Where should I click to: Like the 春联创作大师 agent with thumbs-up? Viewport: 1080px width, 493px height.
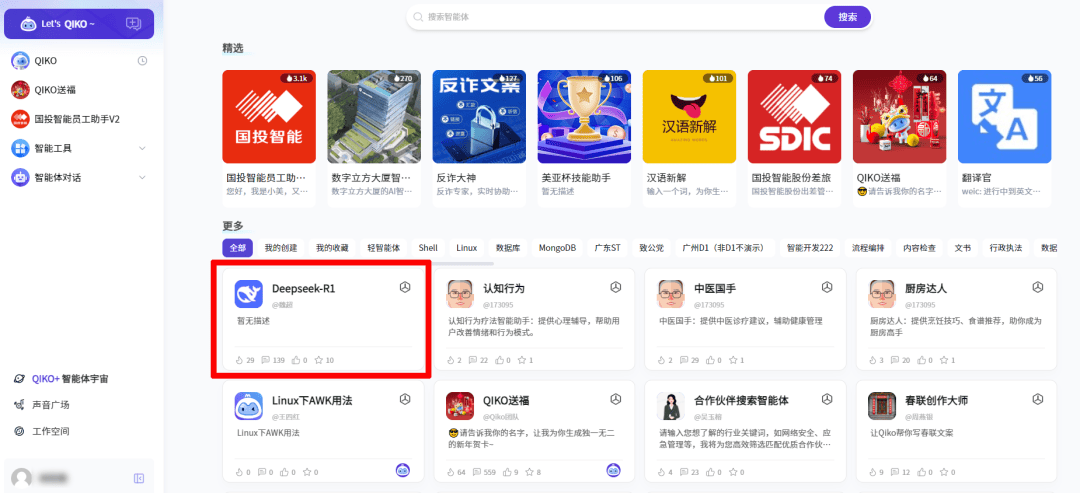924,472
